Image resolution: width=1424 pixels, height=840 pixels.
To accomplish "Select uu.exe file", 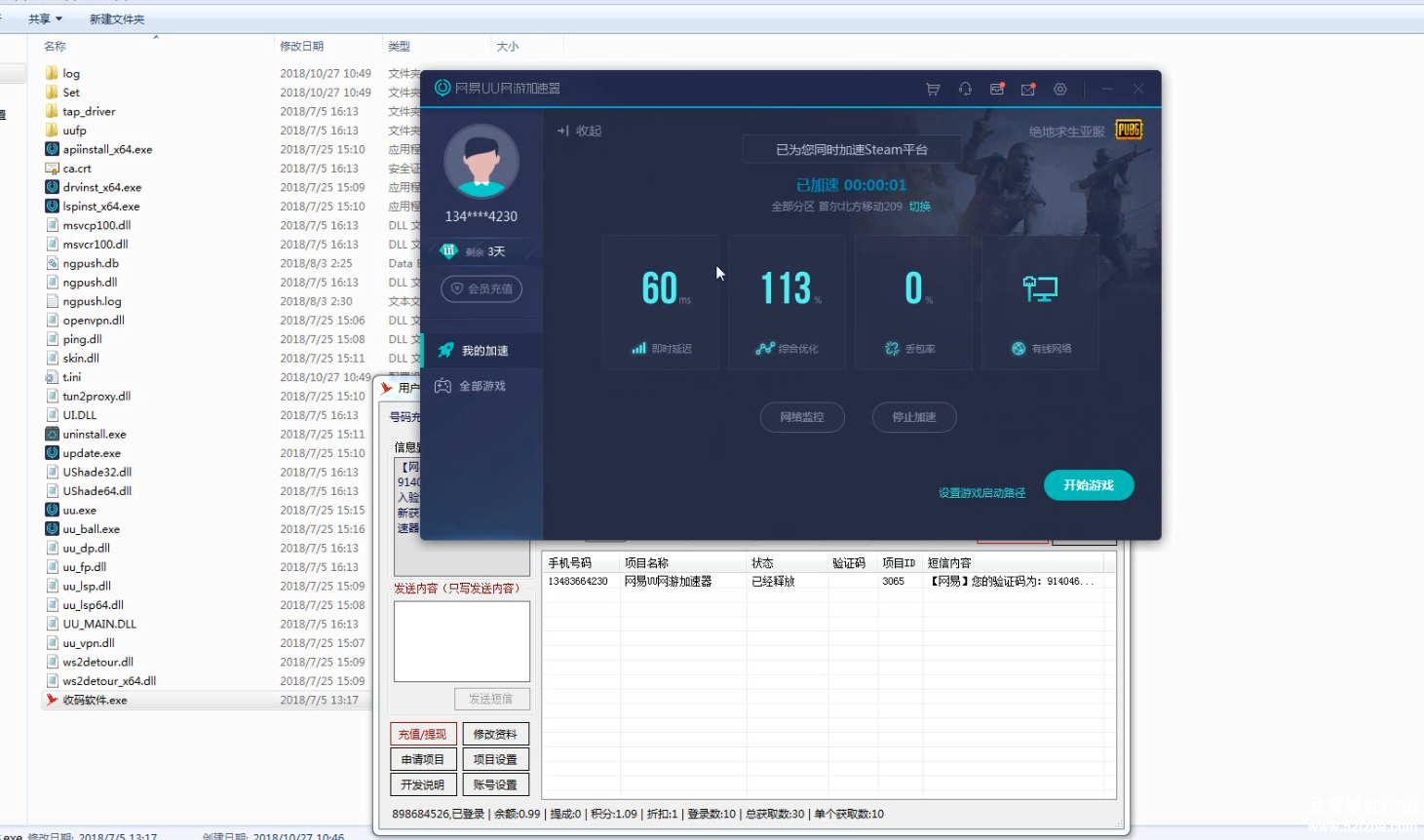I will pos(80,511).
